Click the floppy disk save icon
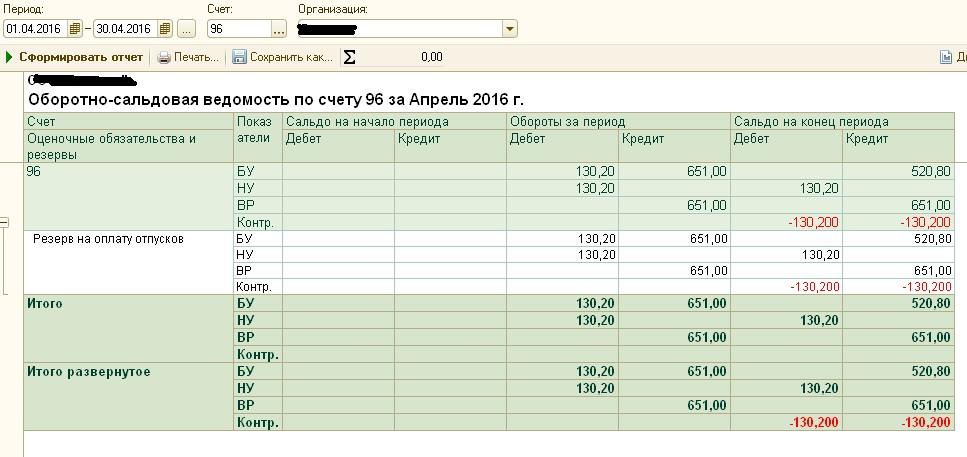The height and width of the screenshot is (457, 967). pos(240,58)
